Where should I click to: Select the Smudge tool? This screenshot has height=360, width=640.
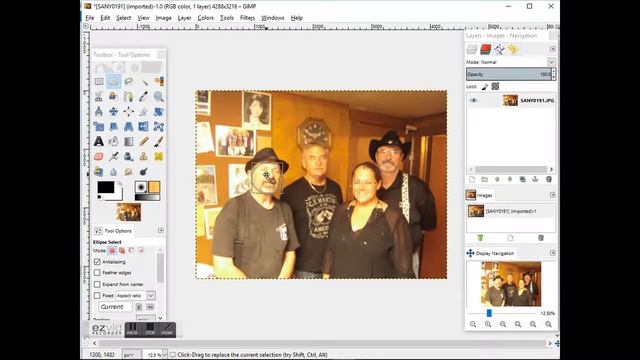(x=129, y=171)
